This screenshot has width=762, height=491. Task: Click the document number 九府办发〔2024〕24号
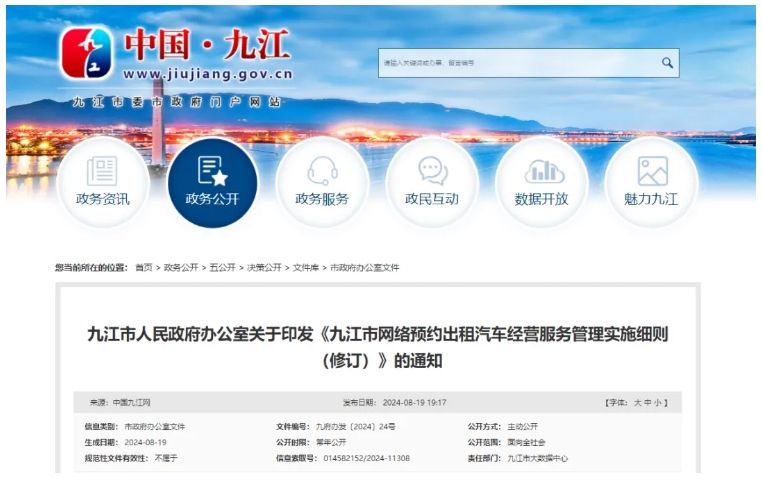[x=355, y=426]
